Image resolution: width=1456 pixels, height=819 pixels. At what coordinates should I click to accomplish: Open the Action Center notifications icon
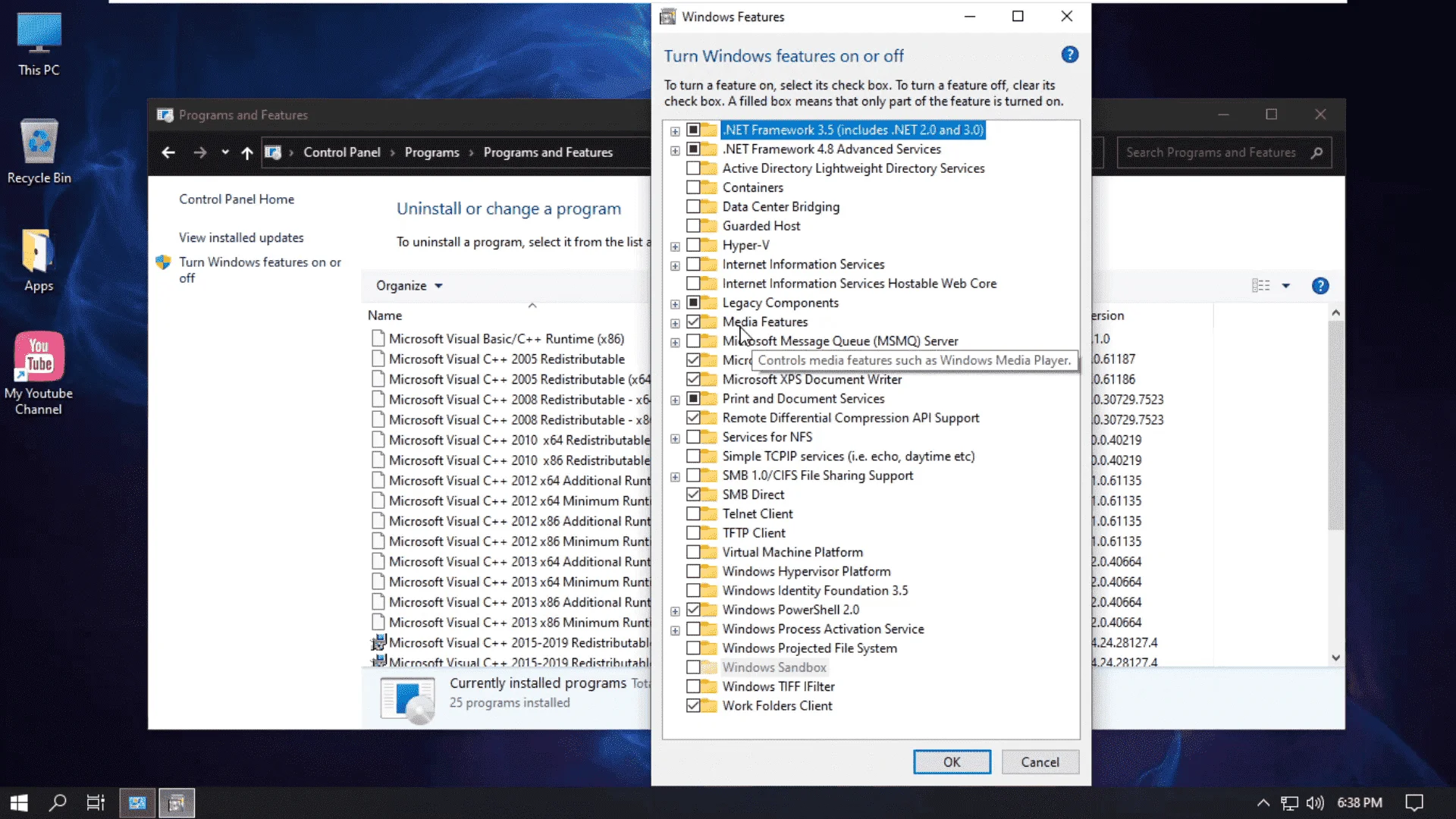click(1414, 803)
